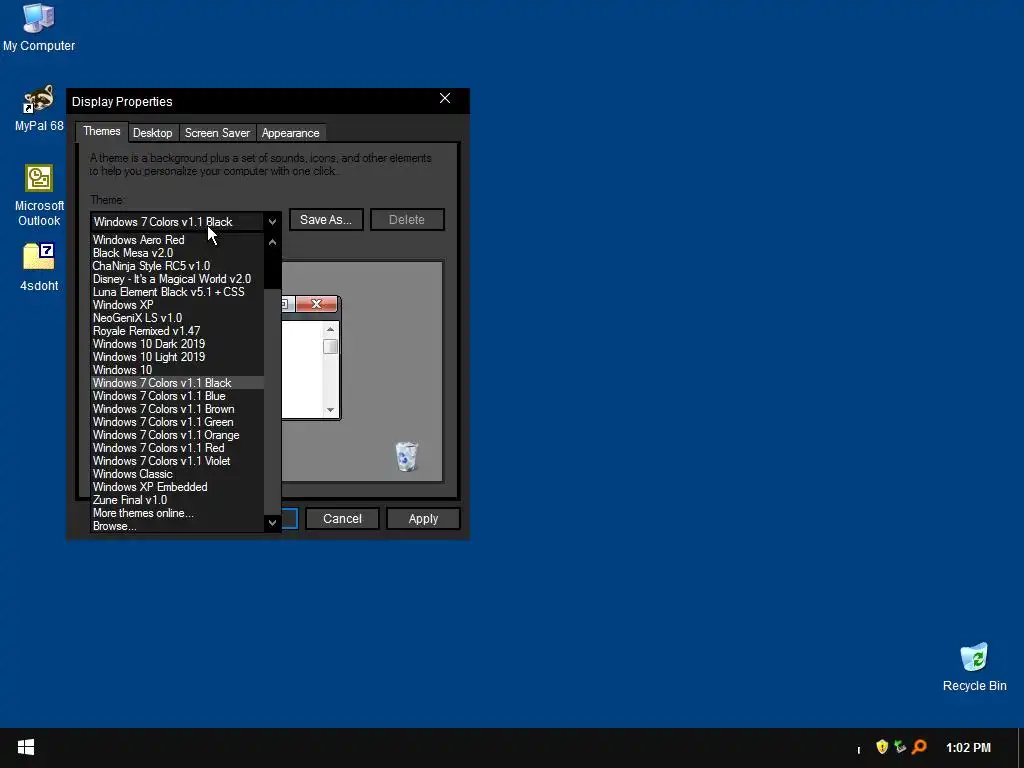Choose Windows 7 Colors v1.1 Green
1024x768 pixels.
tap(177, 422)
